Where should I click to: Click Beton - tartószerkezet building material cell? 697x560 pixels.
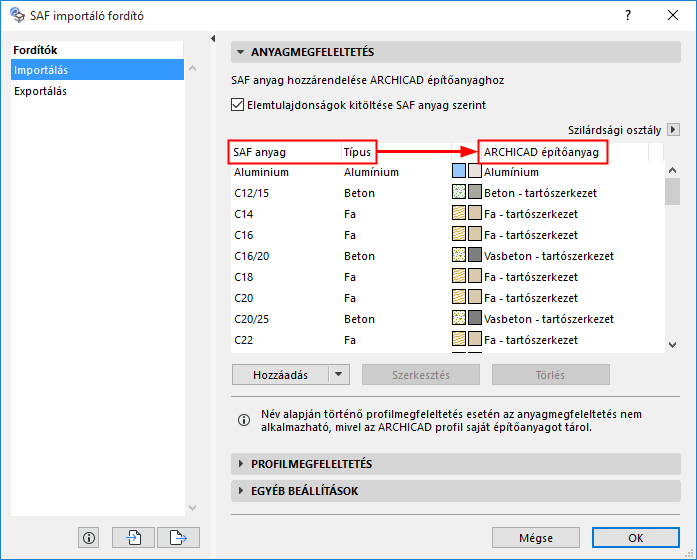tap(540, 193)
